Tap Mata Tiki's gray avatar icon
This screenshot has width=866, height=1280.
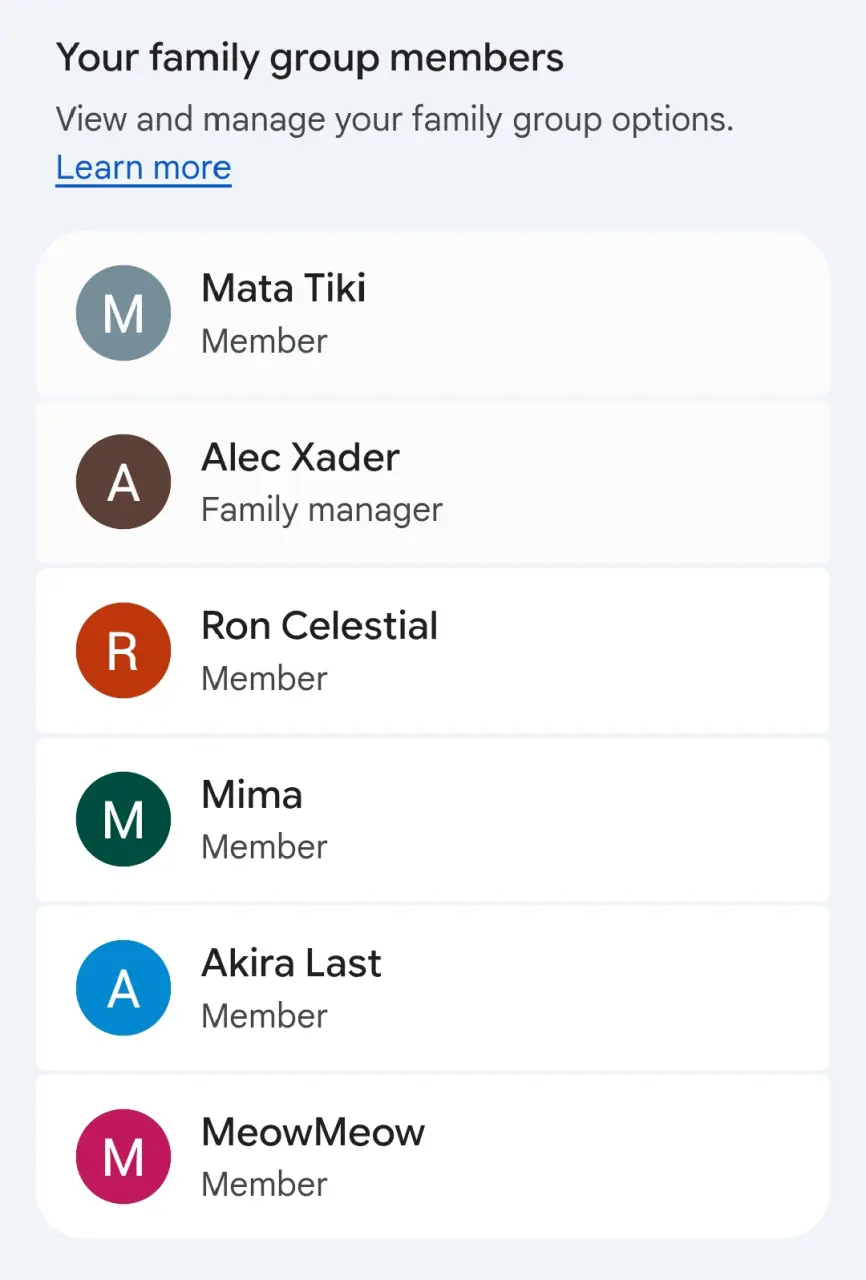[x=123, y=313]
